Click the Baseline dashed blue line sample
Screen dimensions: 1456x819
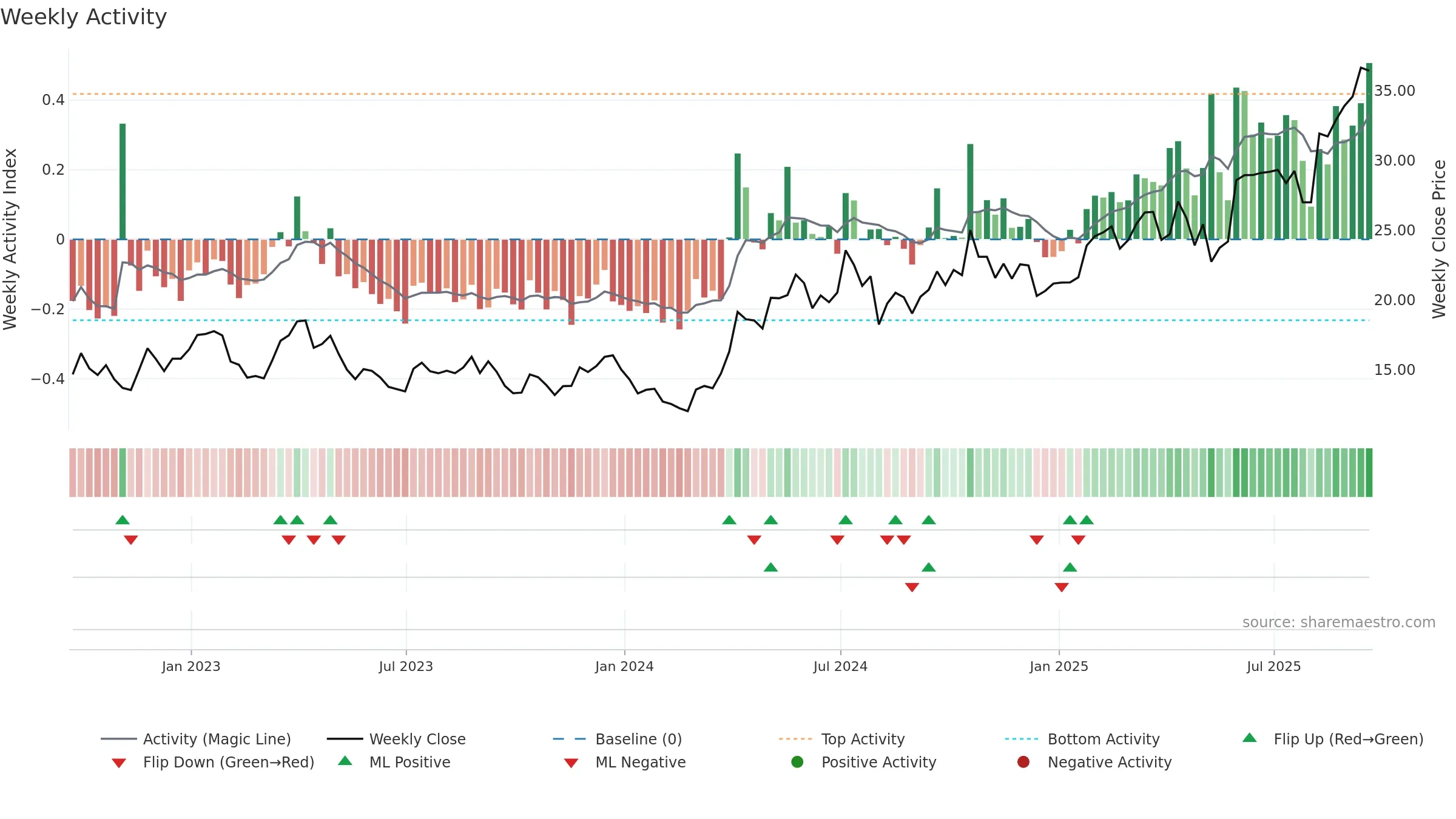coord(570,739)
